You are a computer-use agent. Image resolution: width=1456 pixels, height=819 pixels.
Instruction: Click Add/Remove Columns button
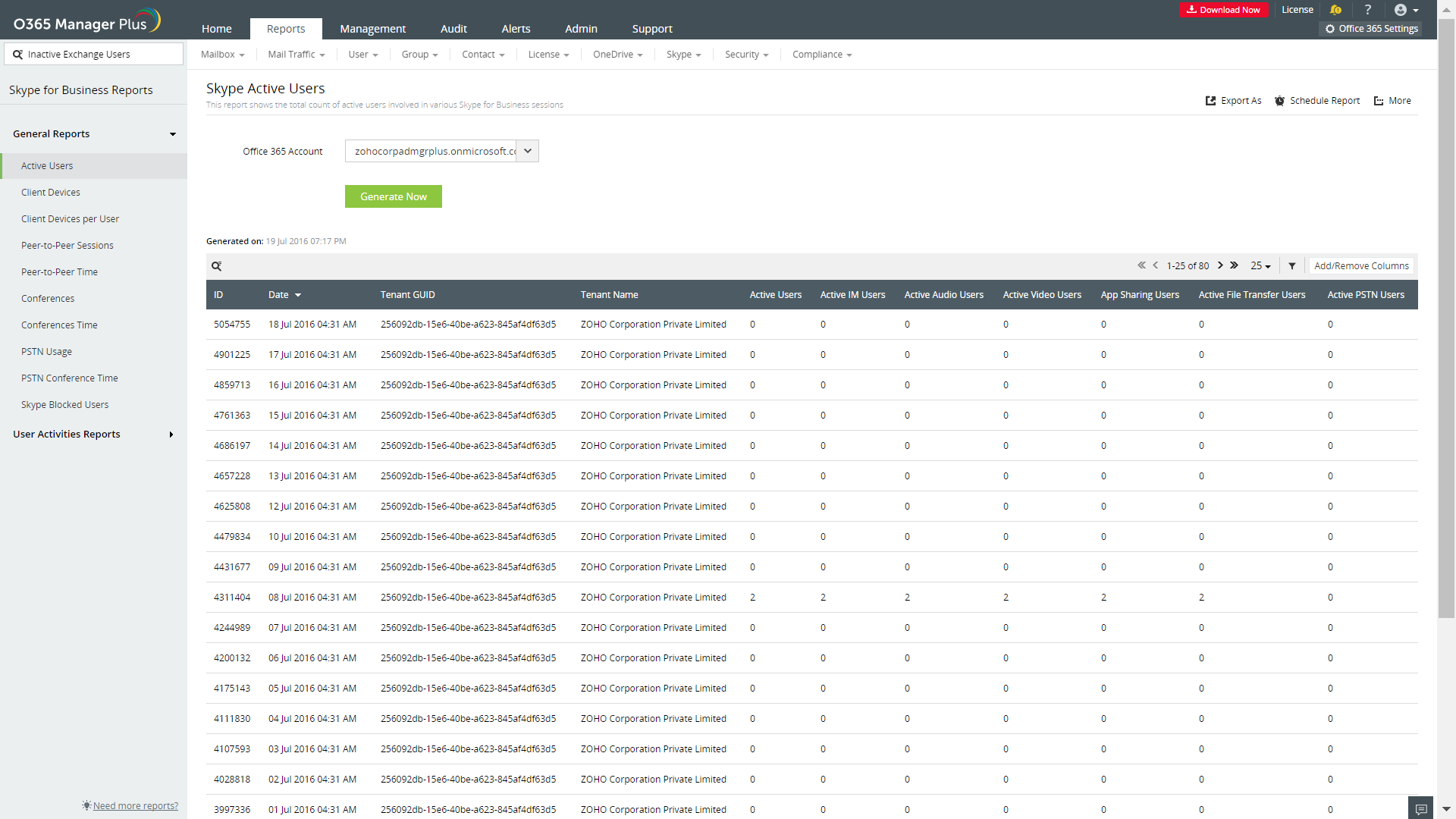point(1361,266)
